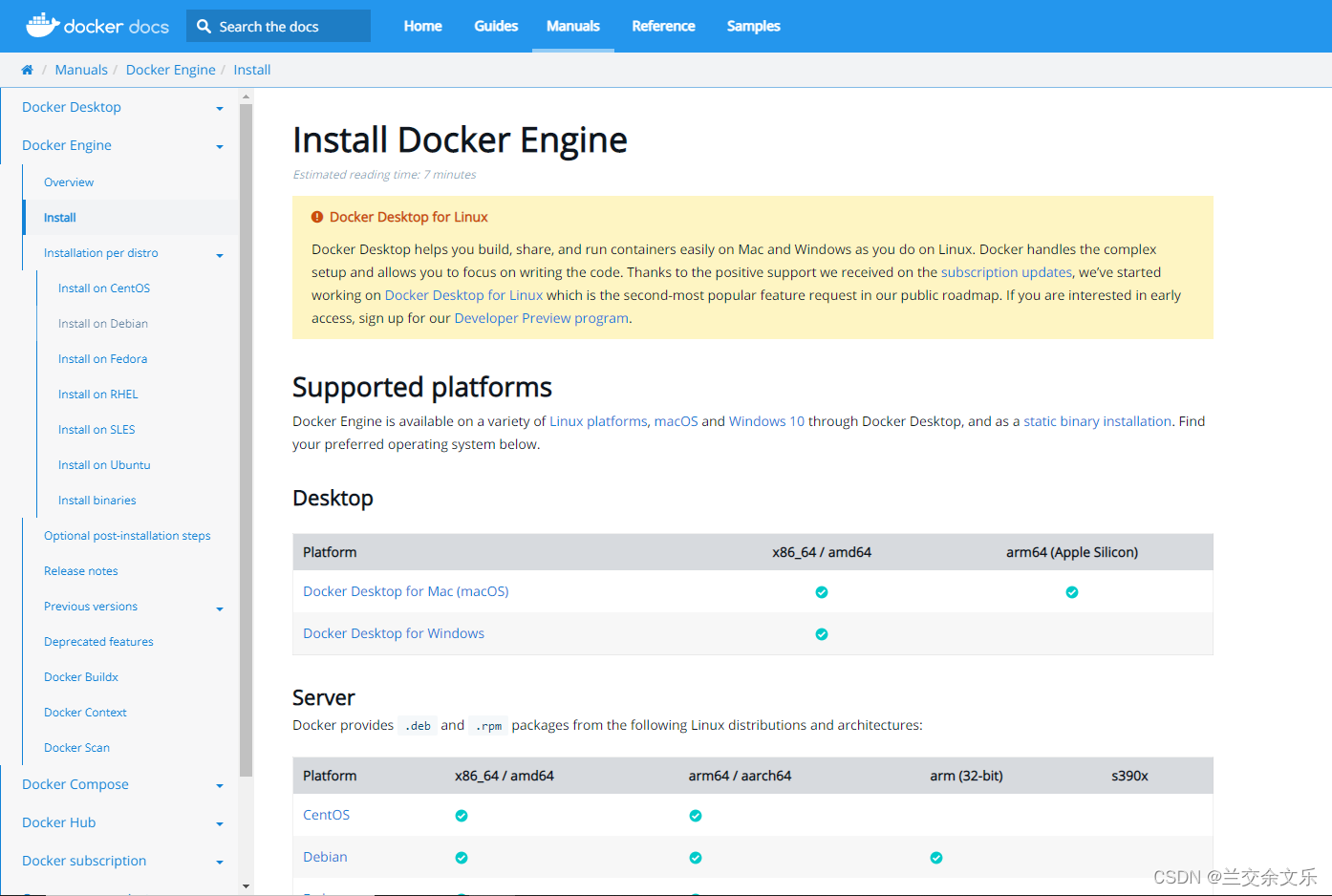Open the Home nav tab
1332x896 pixels.
tap(422, 26)
